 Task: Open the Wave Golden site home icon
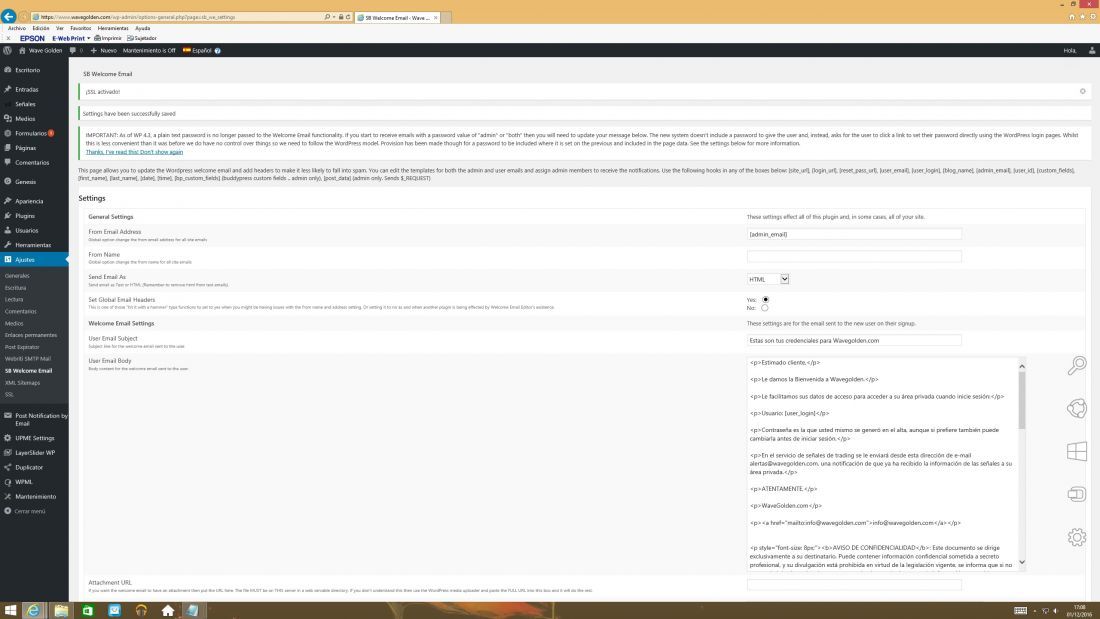[22, 51]
